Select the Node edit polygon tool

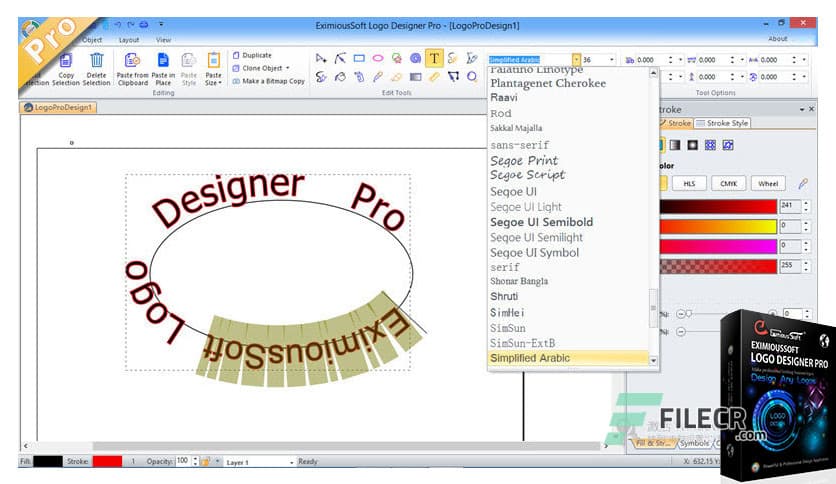[453, 77]
